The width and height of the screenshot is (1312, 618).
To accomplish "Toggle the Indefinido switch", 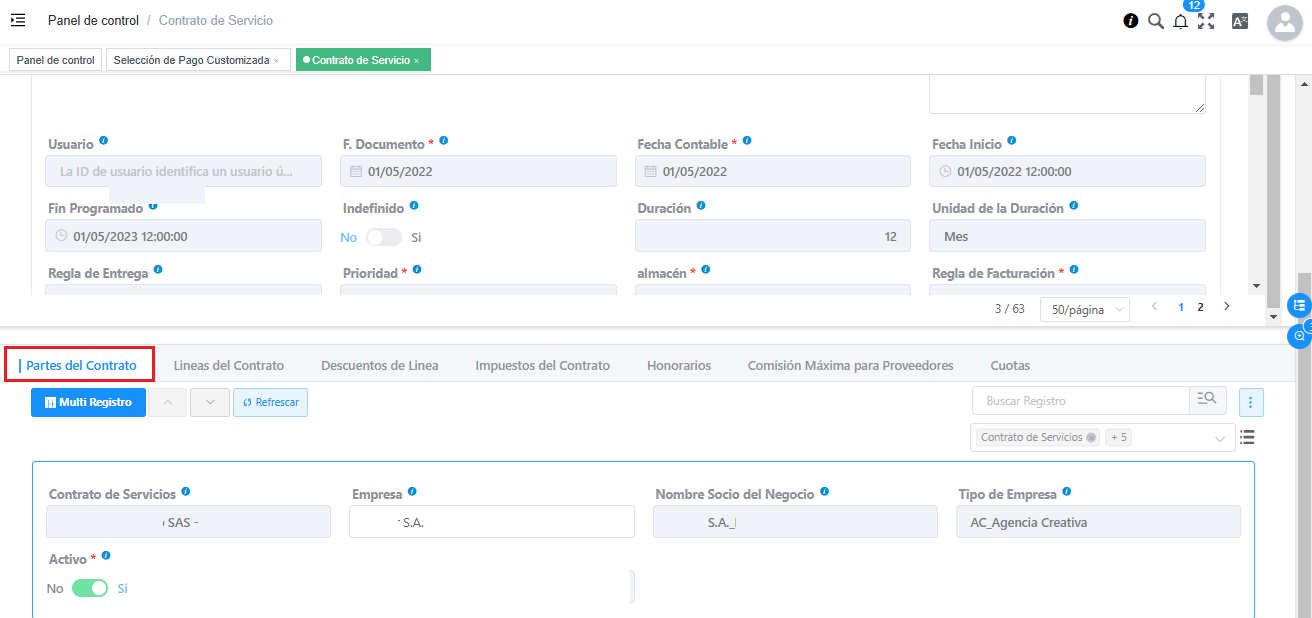I will point(383,237).
